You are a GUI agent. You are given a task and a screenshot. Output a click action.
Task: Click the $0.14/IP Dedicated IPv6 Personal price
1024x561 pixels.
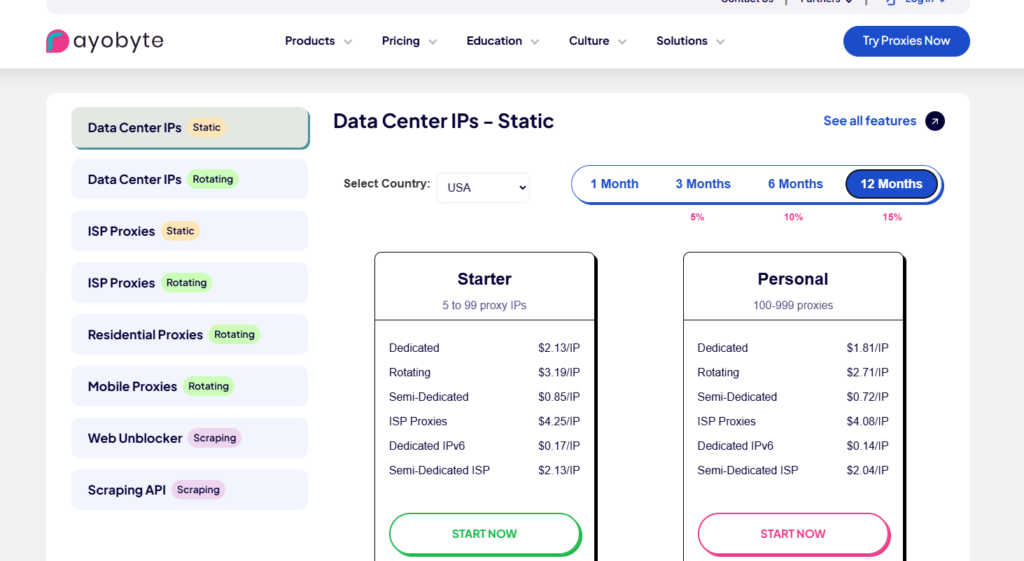867,446
